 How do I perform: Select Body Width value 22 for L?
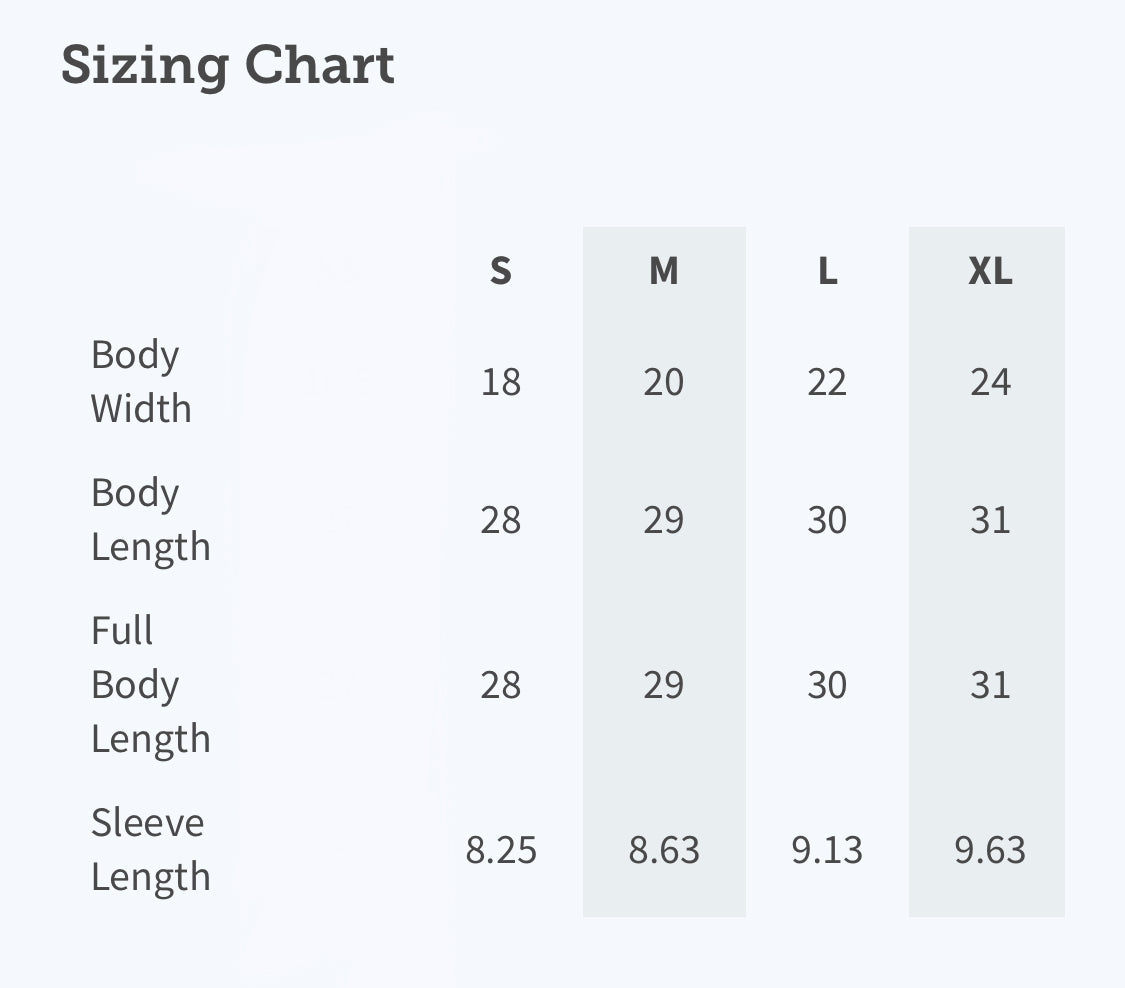[827, 382]
